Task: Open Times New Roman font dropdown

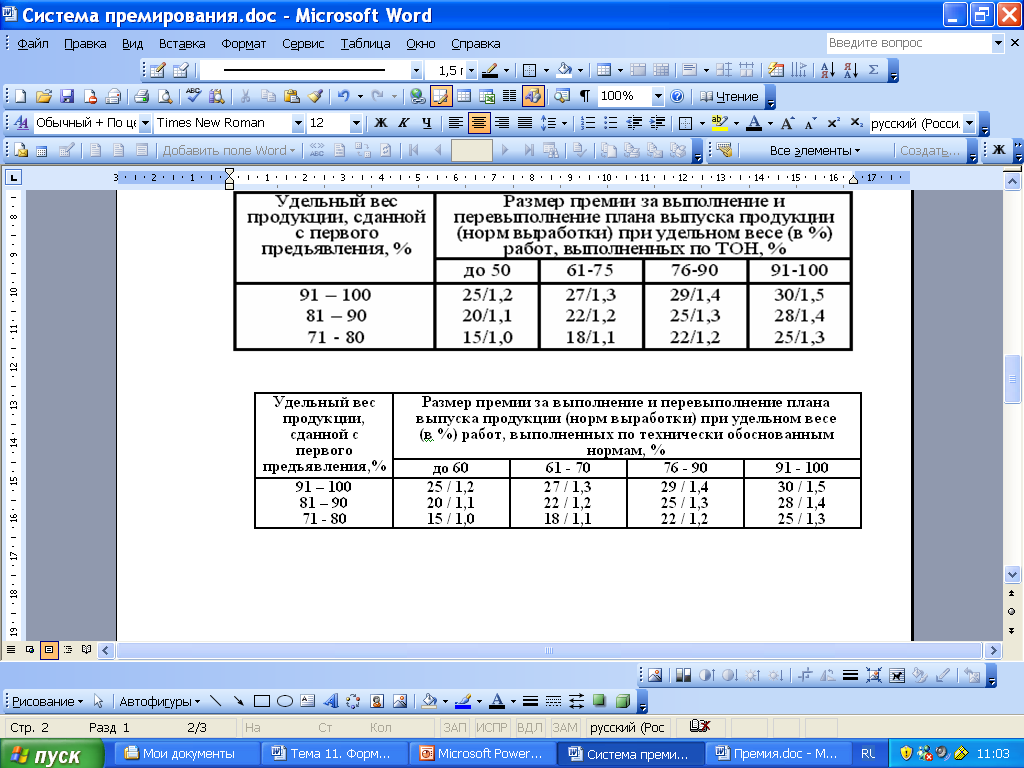Action: tap(298, 123)
